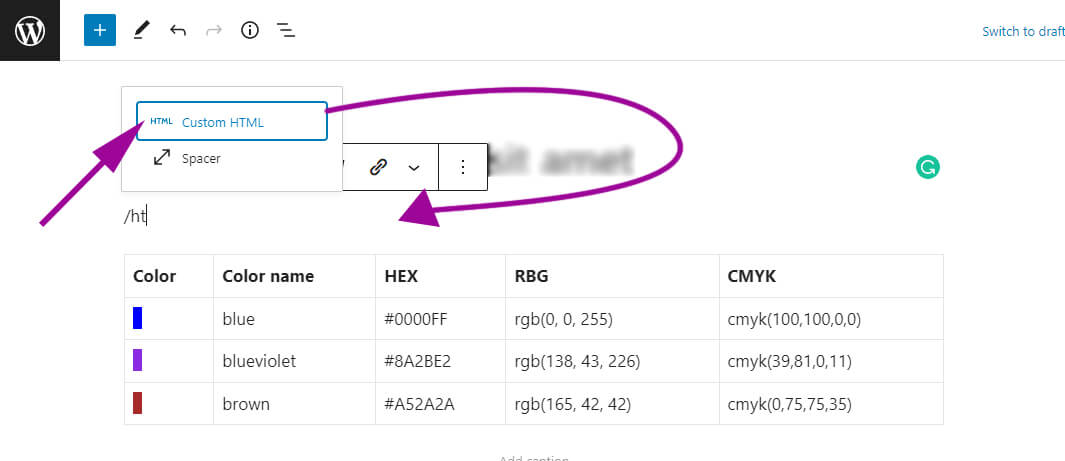Choose Spacer from block suggestions

coord(200,158)
